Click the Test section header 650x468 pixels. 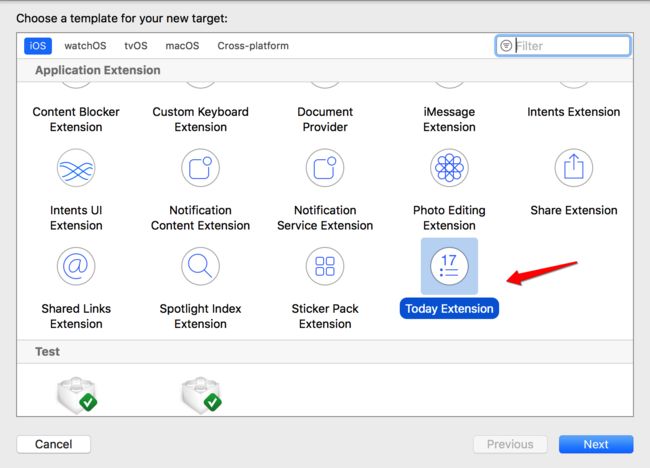point(47,352)
